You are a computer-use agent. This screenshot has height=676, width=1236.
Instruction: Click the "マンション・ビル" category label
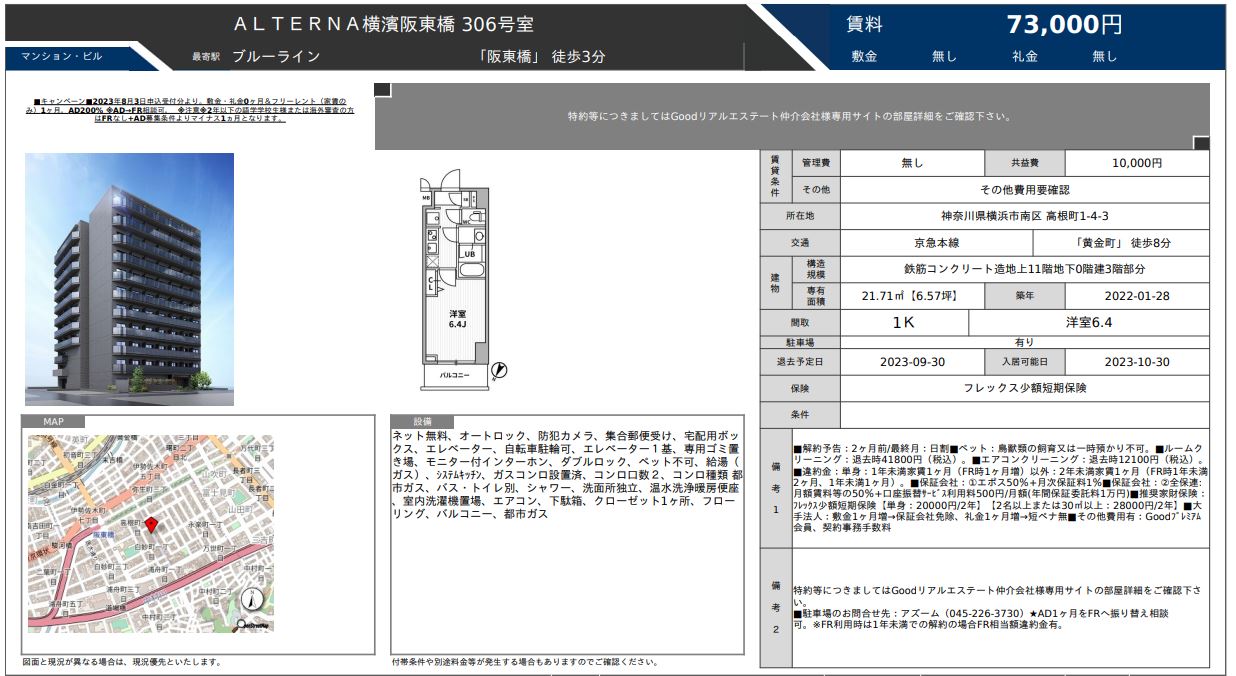point(62,57)
